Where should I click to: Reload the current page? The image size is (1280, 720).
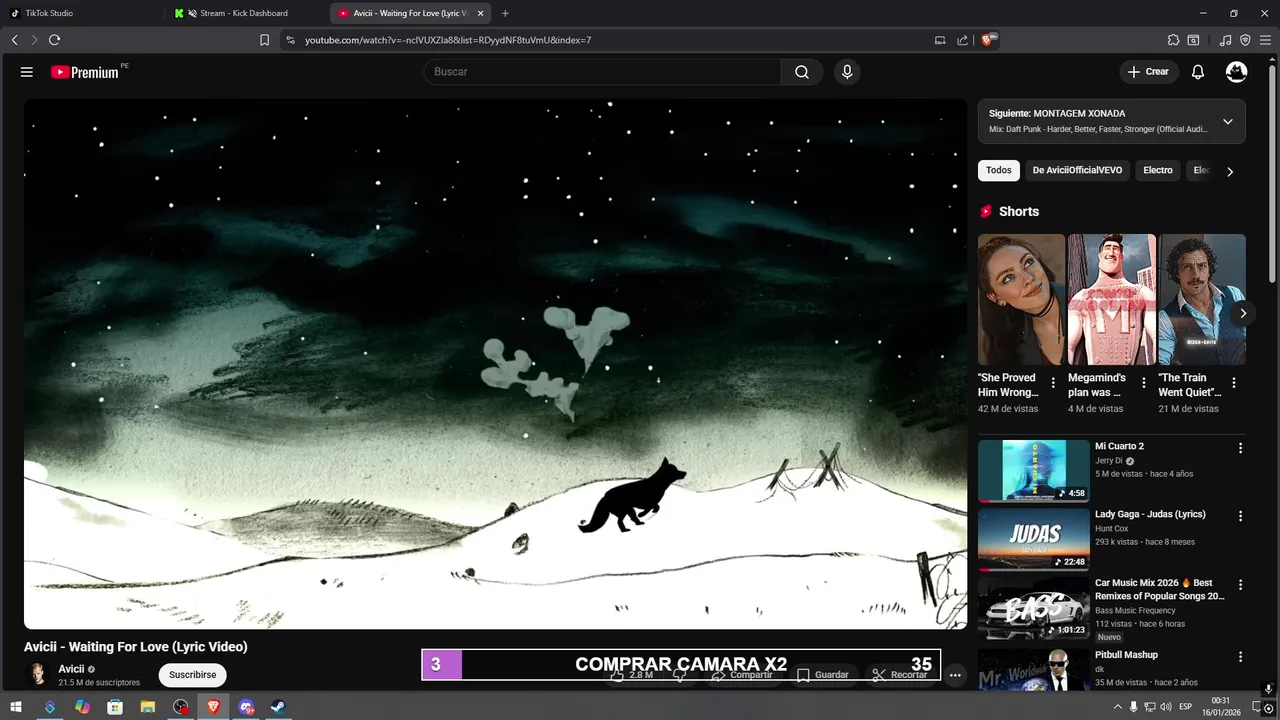point(54,40)
